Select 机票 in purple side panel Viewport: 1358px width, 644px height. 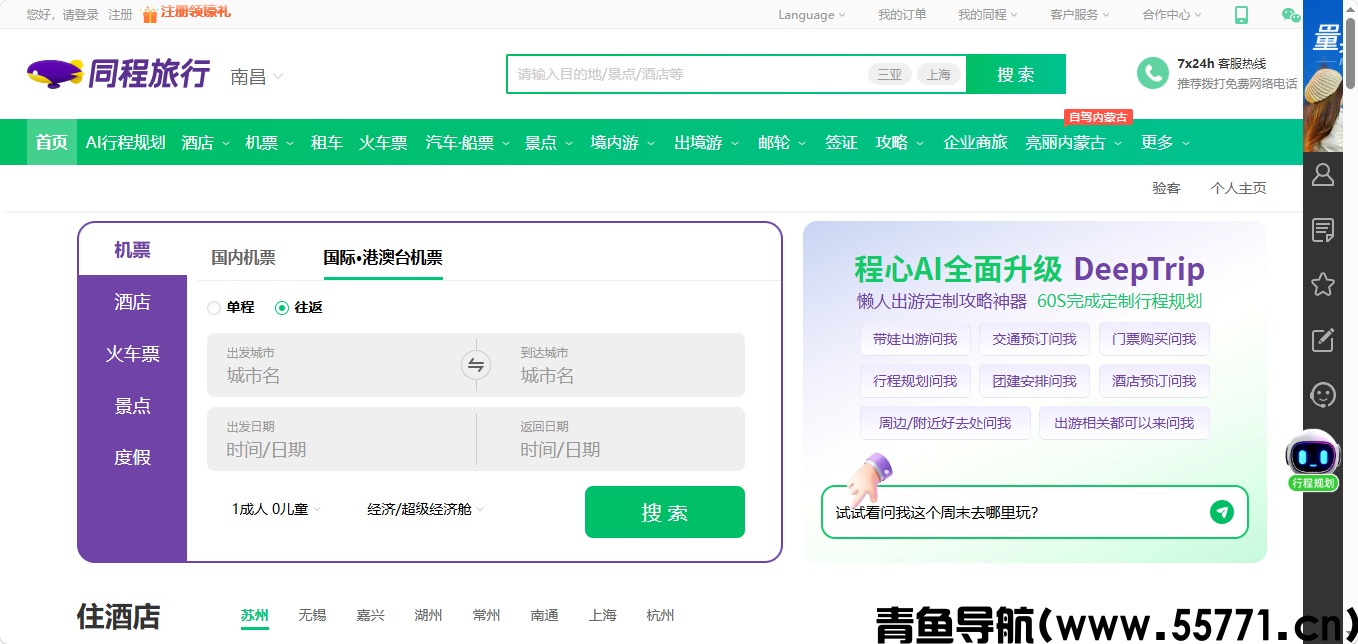[x=132, y=250]
